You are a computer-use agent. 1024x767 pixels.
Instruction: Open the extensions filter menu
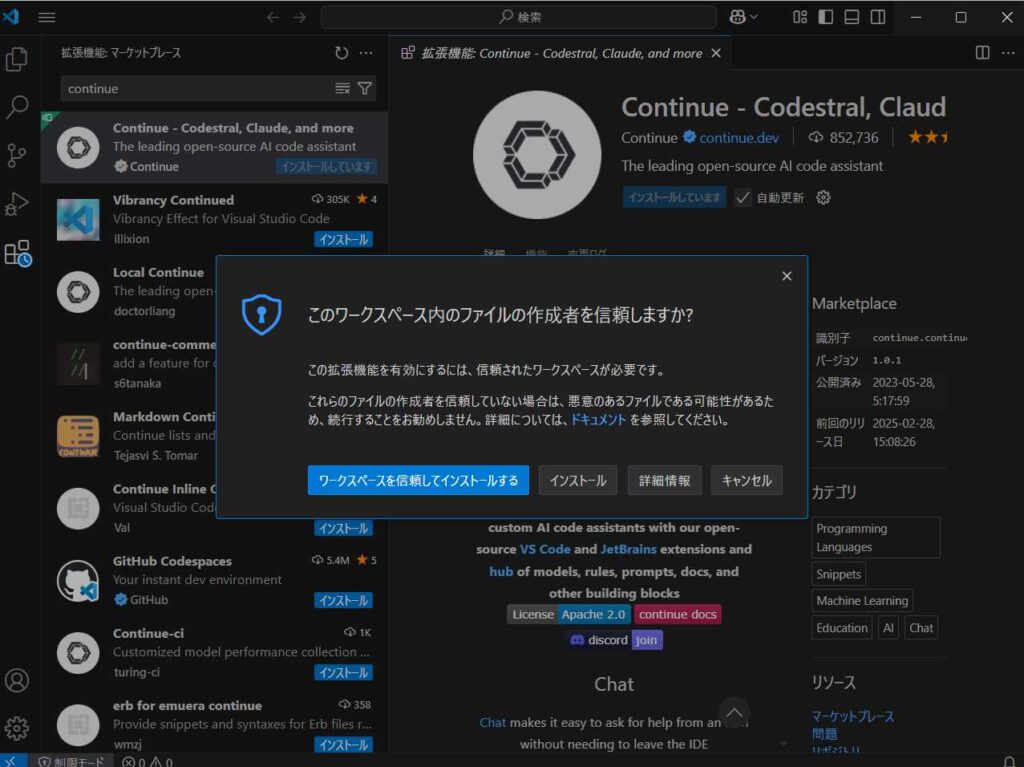(x=364, y=88)
